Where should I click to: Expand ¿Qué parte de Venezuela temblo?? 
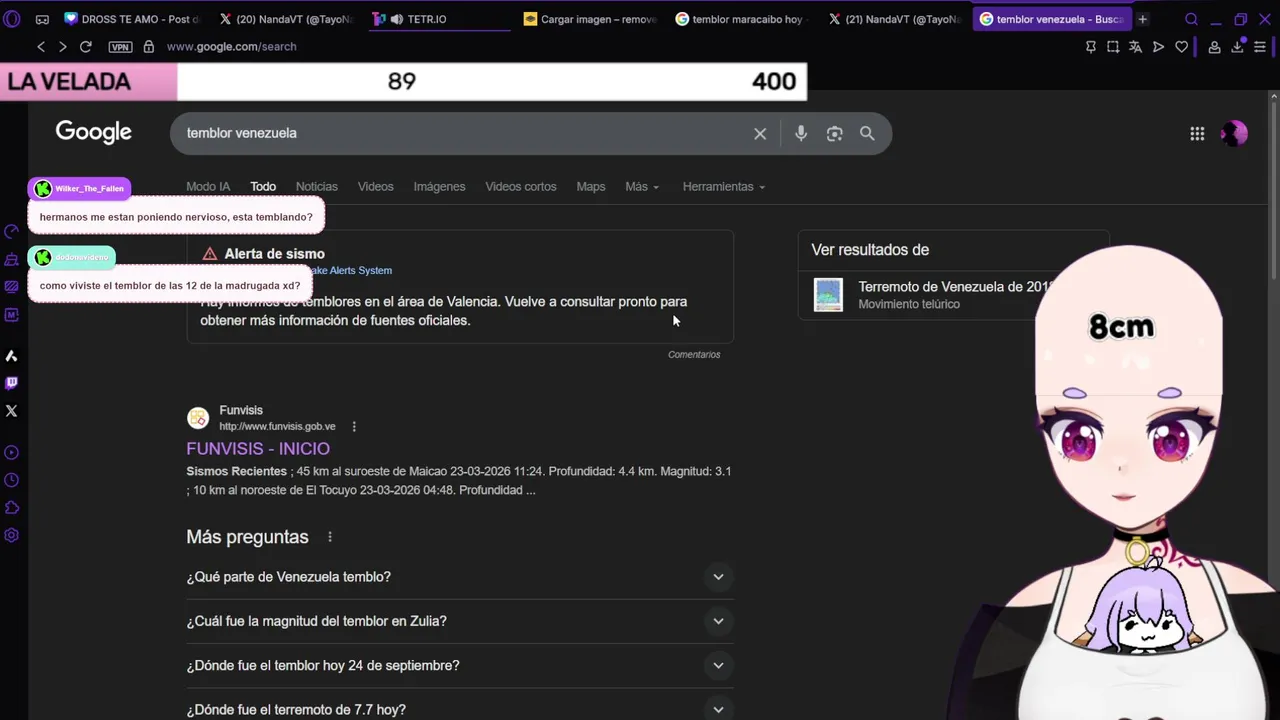[460, 577]
